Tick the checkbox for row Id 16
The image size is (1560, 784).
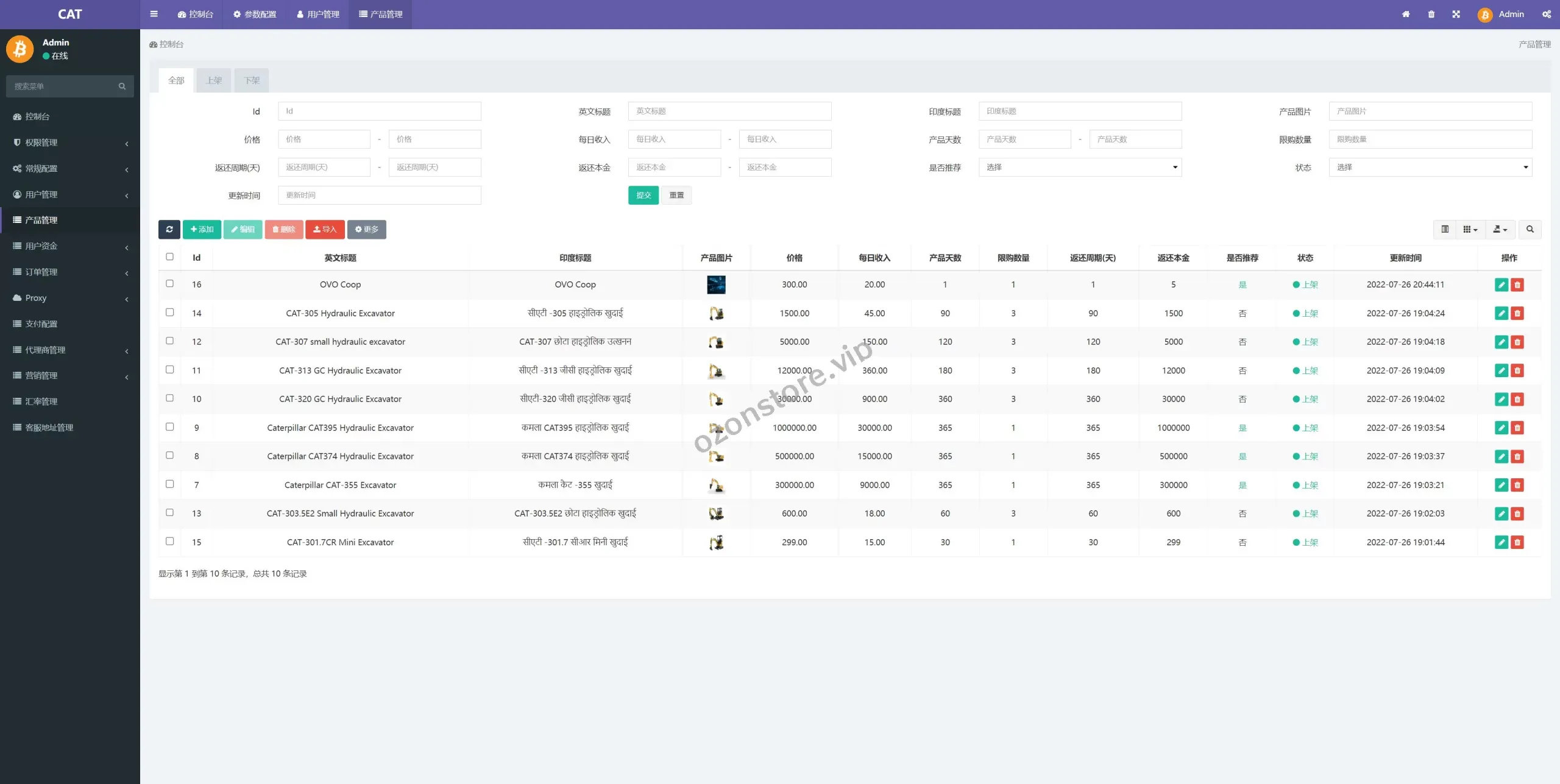tap(169, 284)
